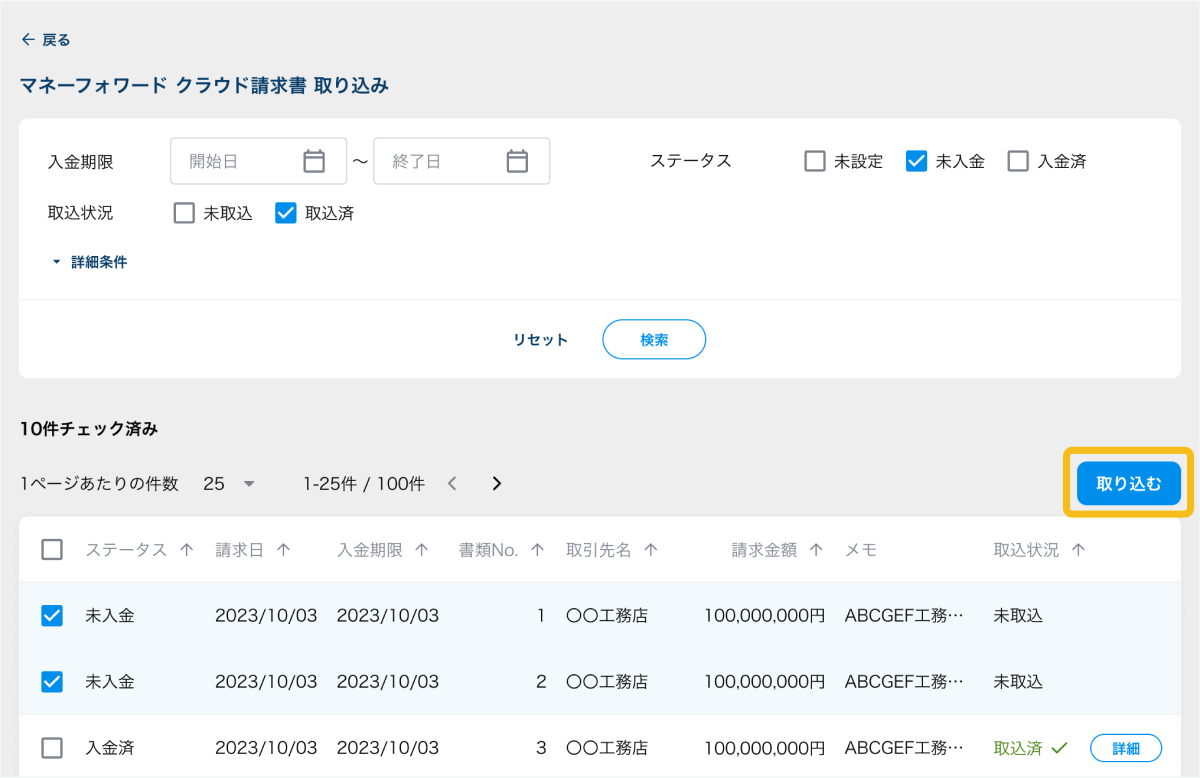Open the rows-per-page dropdown showing 25
1200x778 pixels.
(230, 484)
